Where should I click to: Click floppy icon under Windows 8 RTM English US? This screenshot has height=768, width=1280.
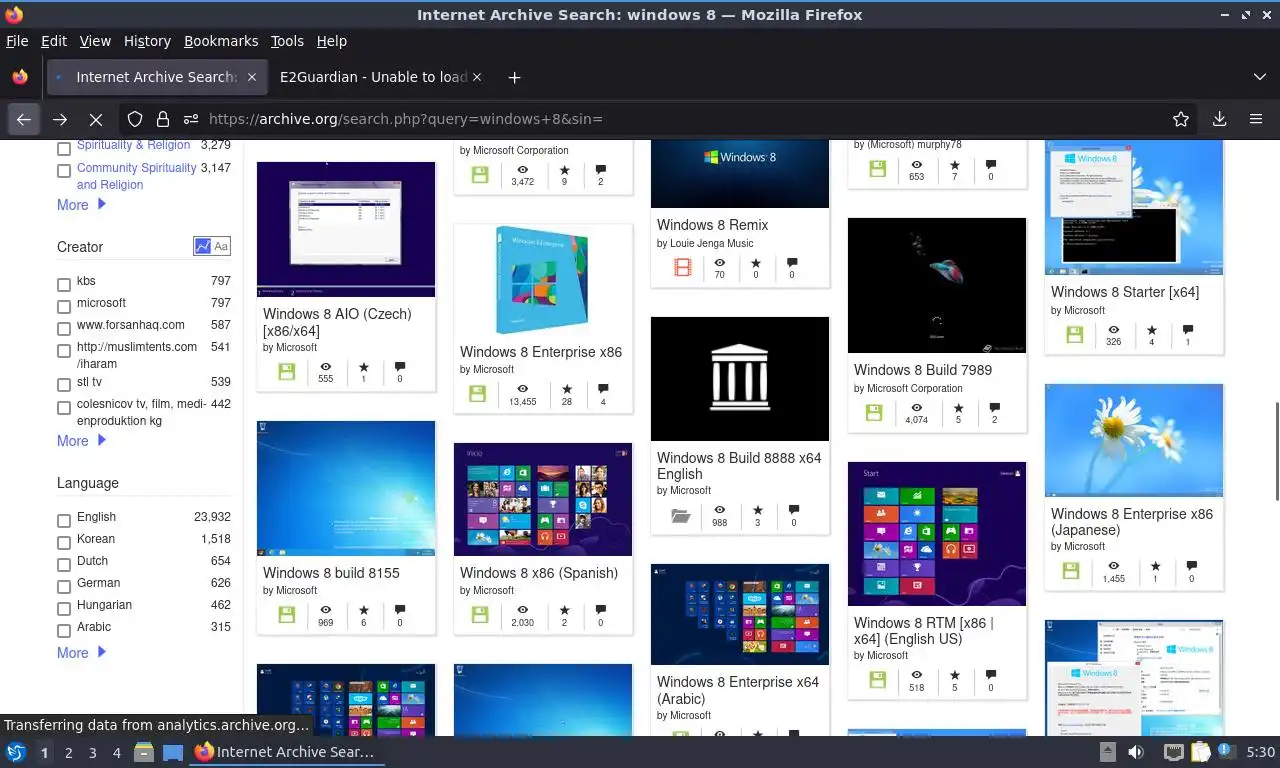(x=878, y=680)
